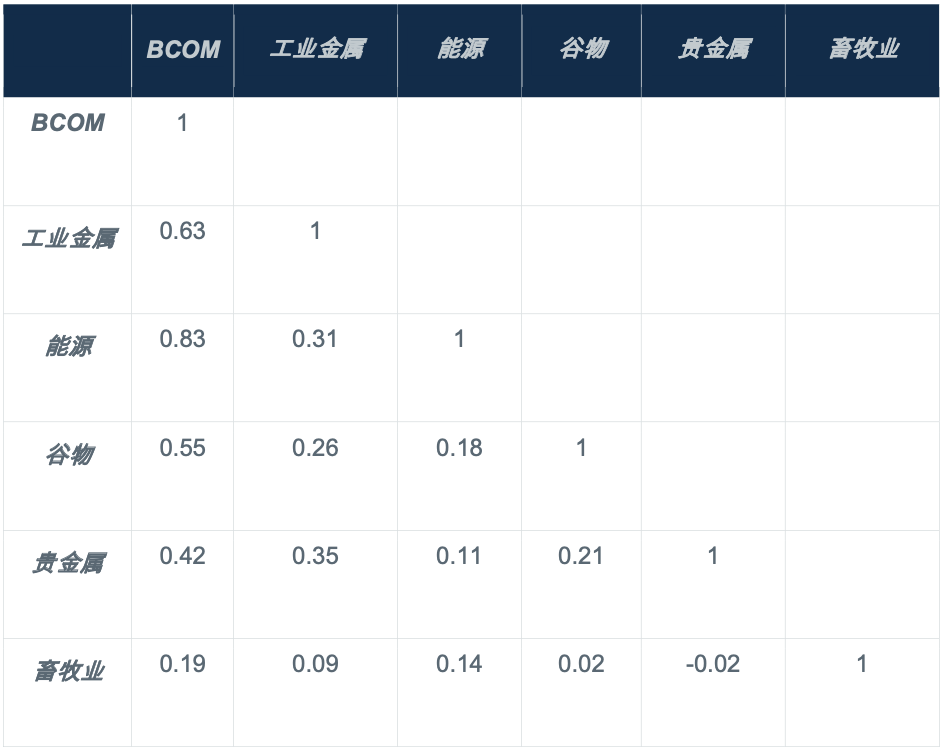This screenshot has height=752, width=946.
Task: Select the 工业金属 column header
Action: 316,50
